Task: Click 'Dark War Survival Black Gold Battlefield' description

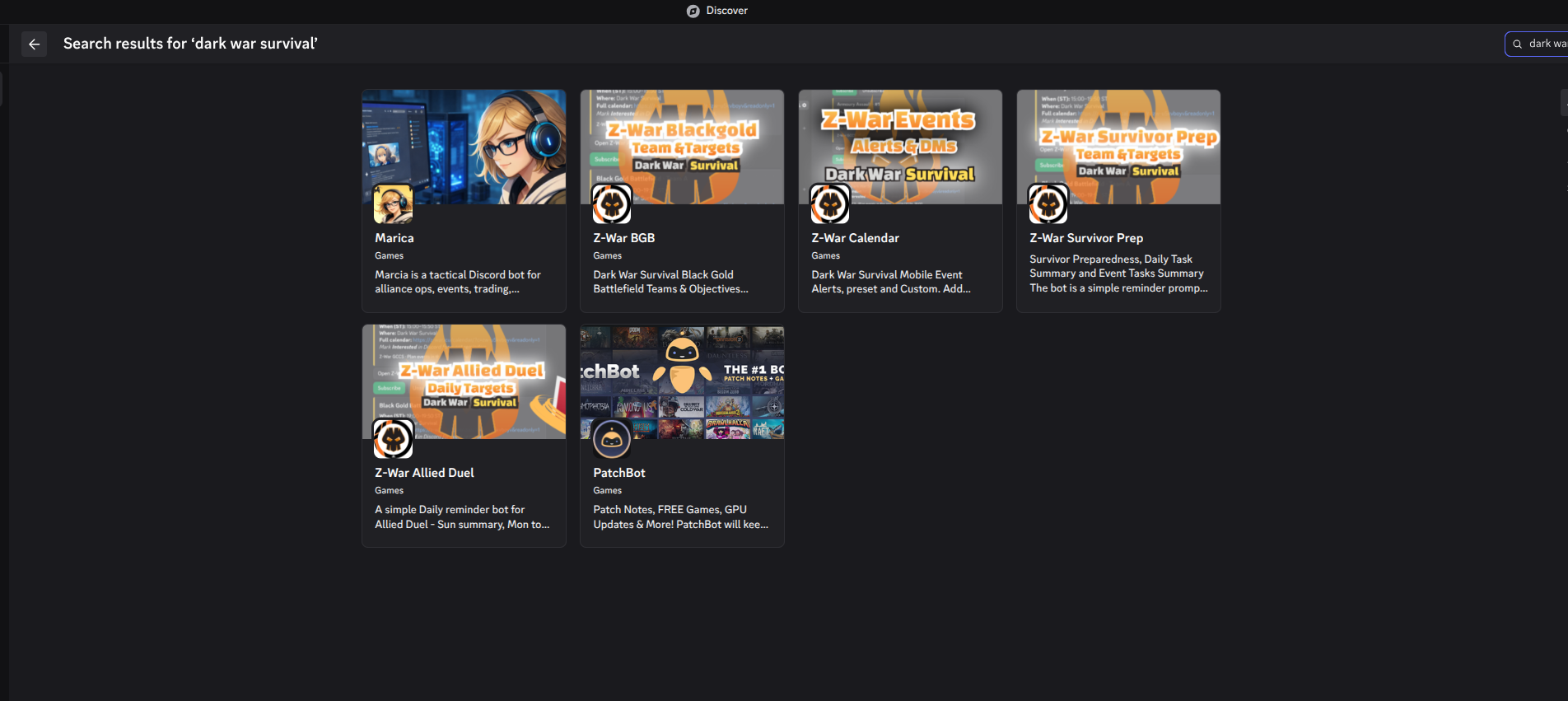Action: click(671, 282)
